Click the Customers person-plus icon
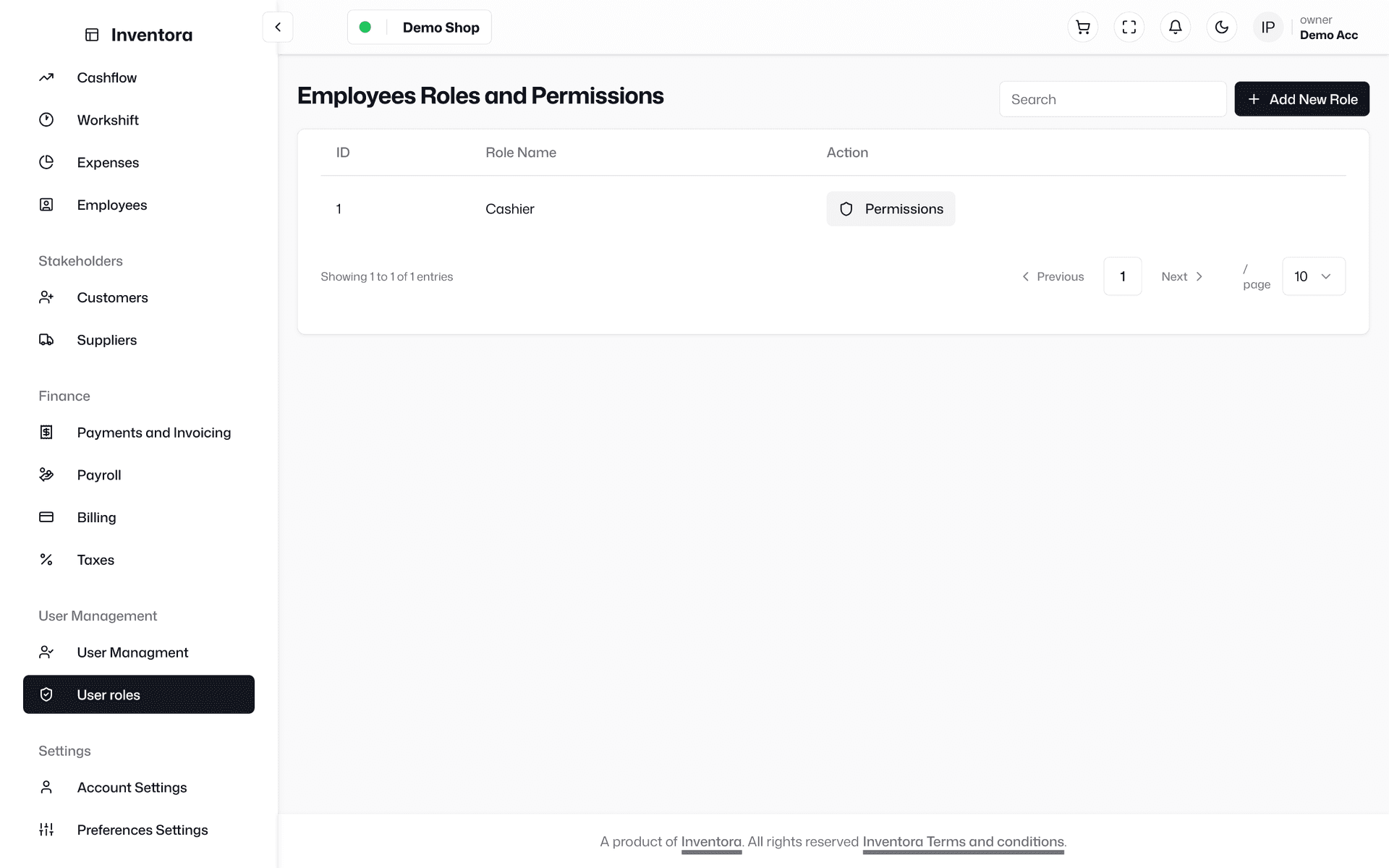Screen dimensions: 1389x868 46,297
